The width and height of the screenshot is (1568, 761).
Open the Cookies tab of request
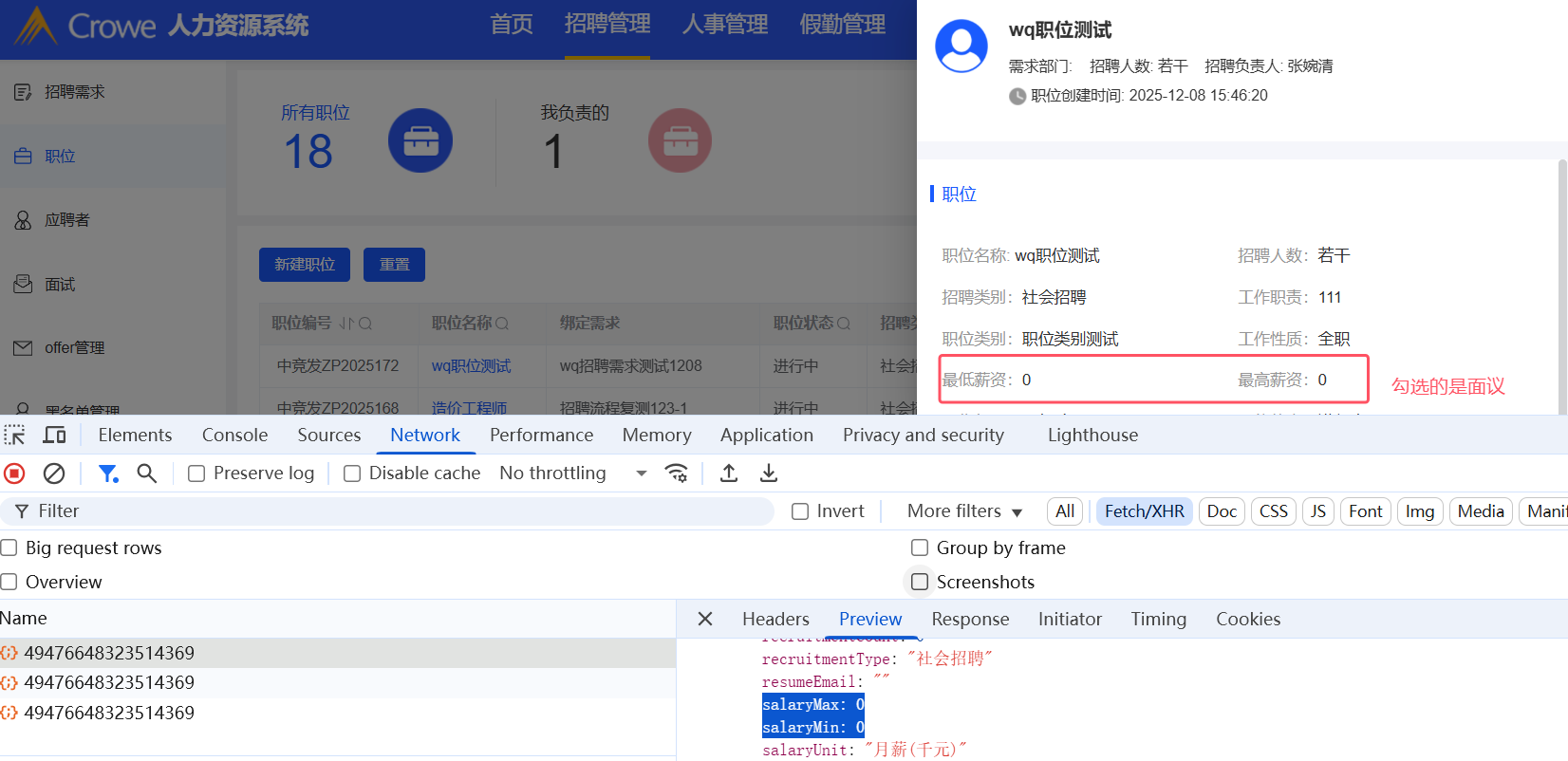(1248, 620)
